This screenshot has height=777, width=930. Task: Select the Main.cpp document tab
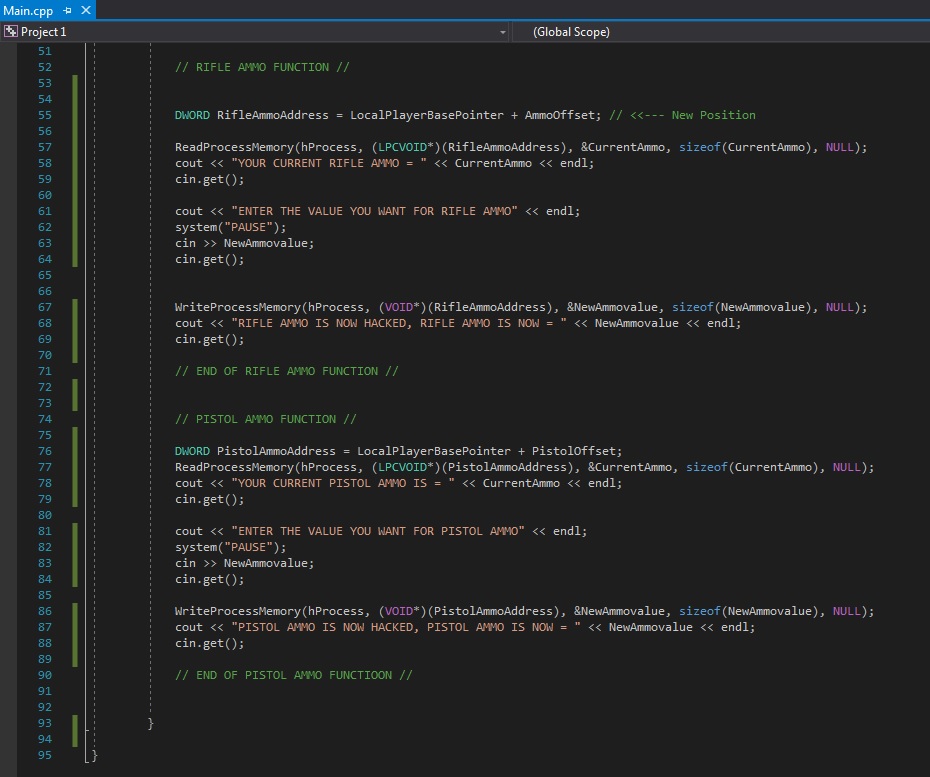28,11
